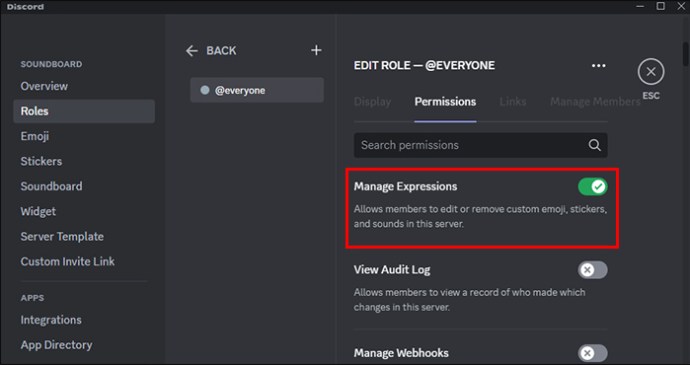The height and width of the screenshot is (365, 690).
Task: Open Emoji settings in sidebar
Action: (35, 136)
